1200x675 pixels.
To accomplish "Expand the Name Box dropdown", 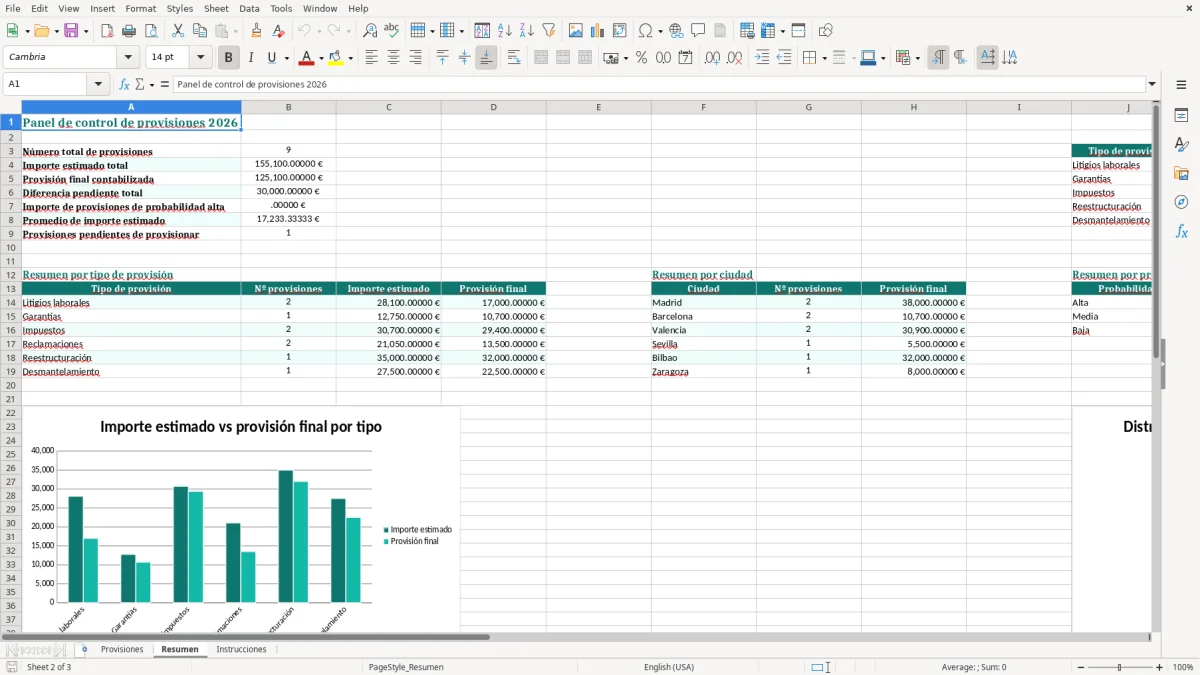I will point(99,85).
